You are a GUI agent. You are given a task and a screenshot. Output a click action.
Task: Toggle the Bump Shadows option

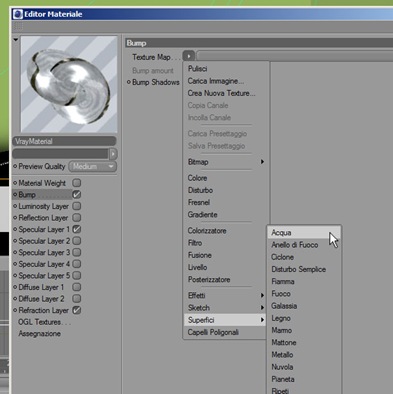pos(153,82)
